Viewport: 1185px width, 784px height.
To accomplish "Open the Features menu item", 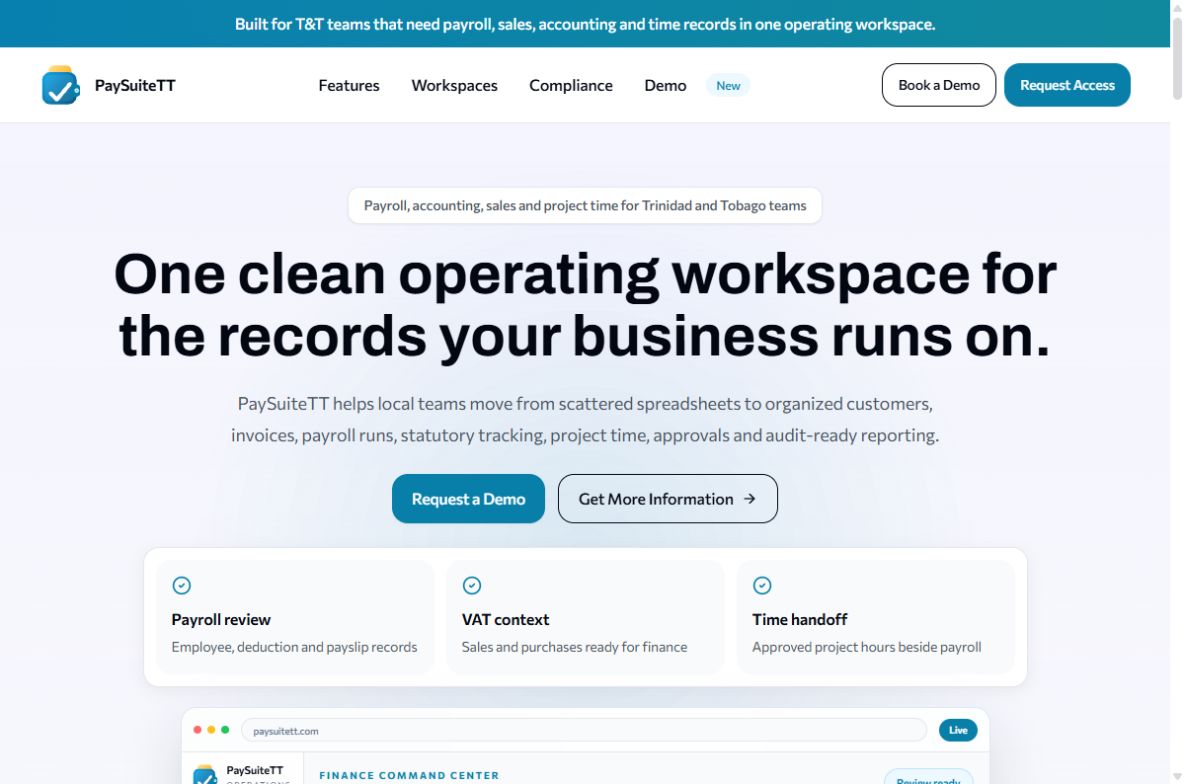I will pos(348,85).
